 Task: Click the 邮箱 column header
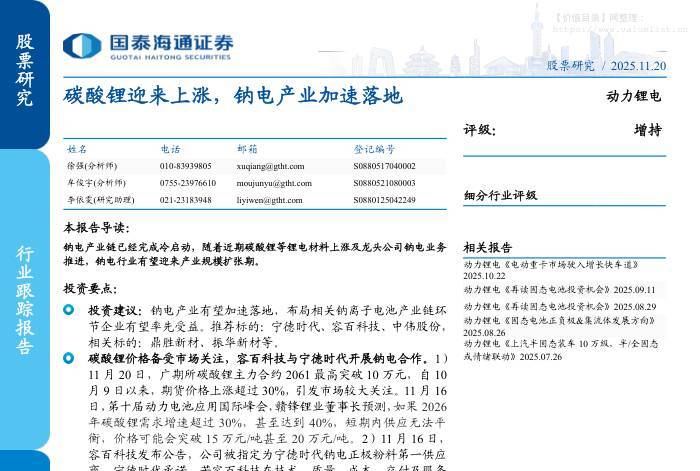[x=247, y=149]
